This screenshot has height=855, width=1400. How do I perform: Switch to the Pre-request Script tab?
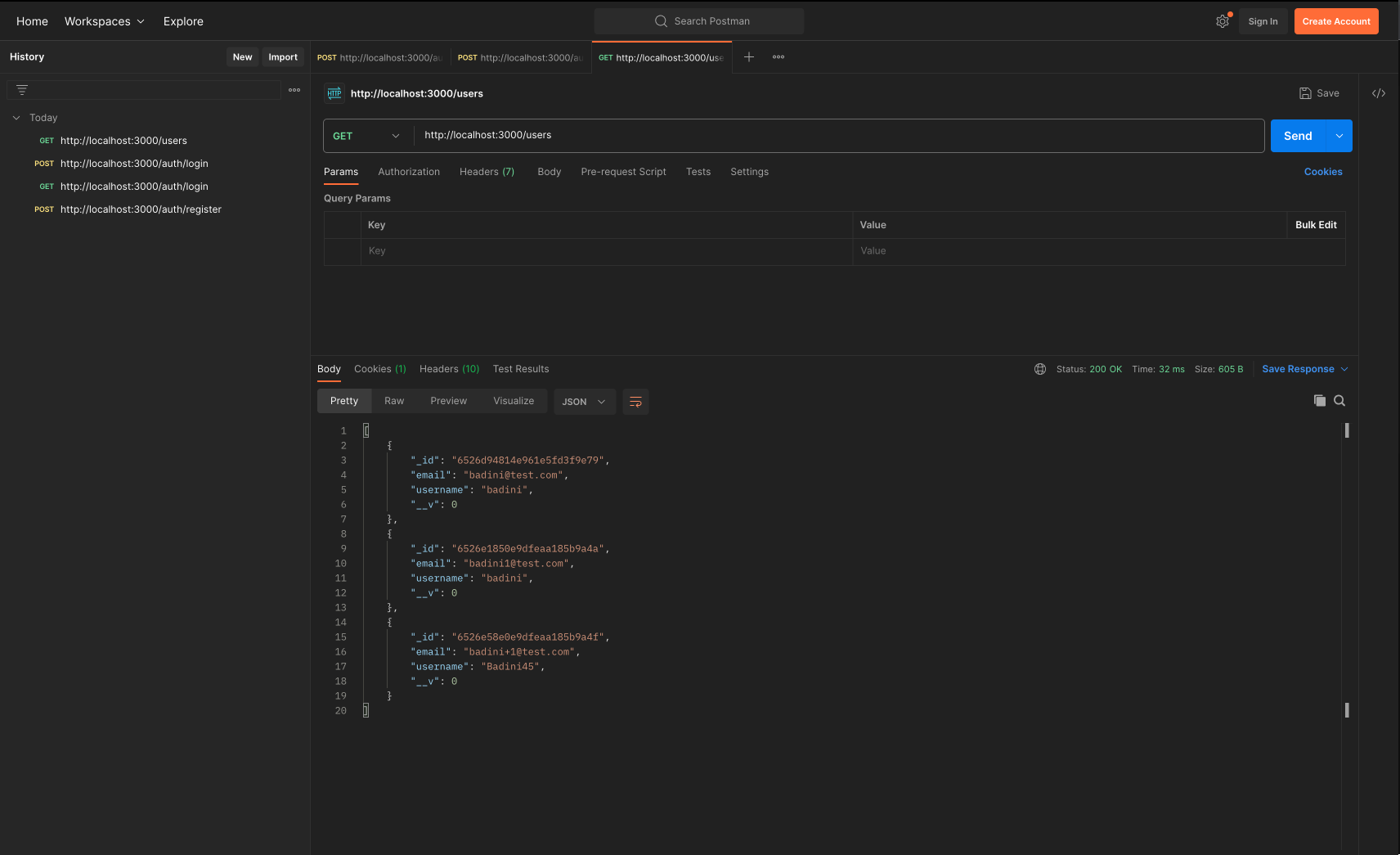pyautogui.click(x=623, y=172)
